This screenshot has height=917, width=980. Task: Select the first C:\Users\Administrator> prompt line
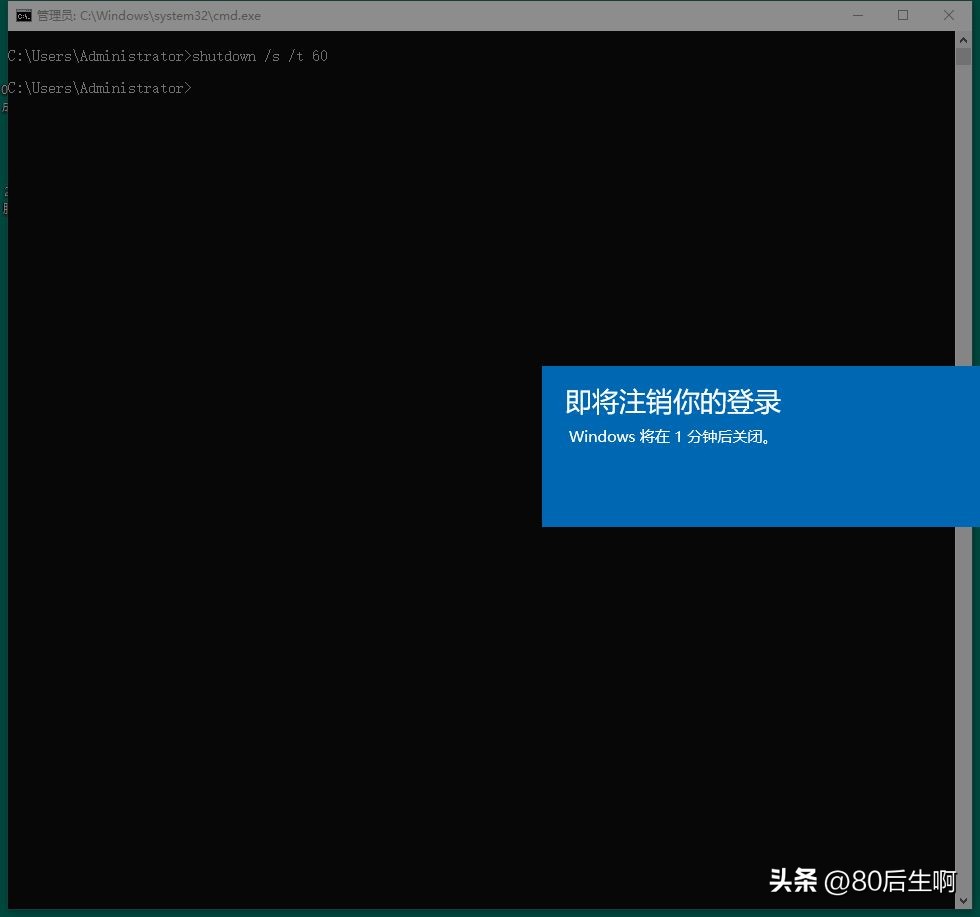pos(95,56)
